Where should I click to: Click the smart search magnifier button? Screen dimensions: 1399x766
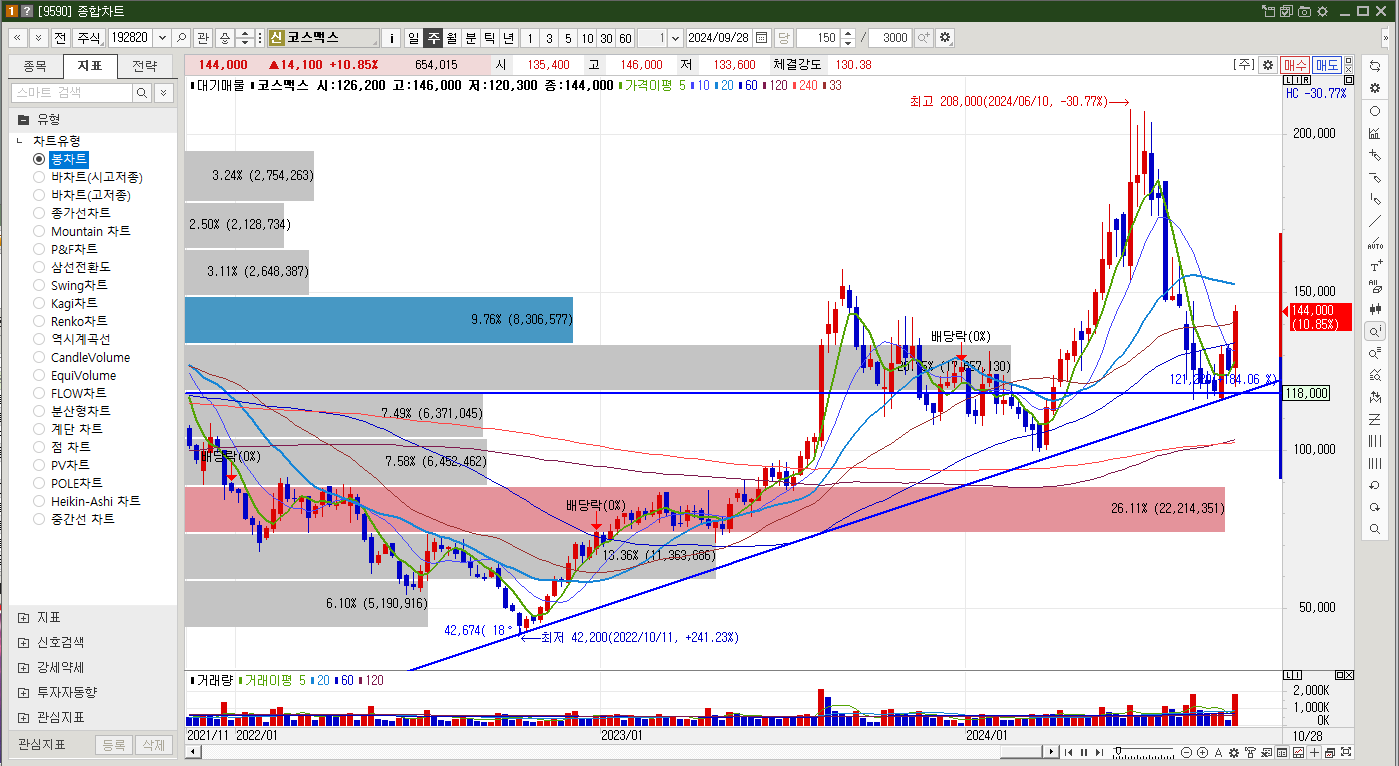coord(142,92)
